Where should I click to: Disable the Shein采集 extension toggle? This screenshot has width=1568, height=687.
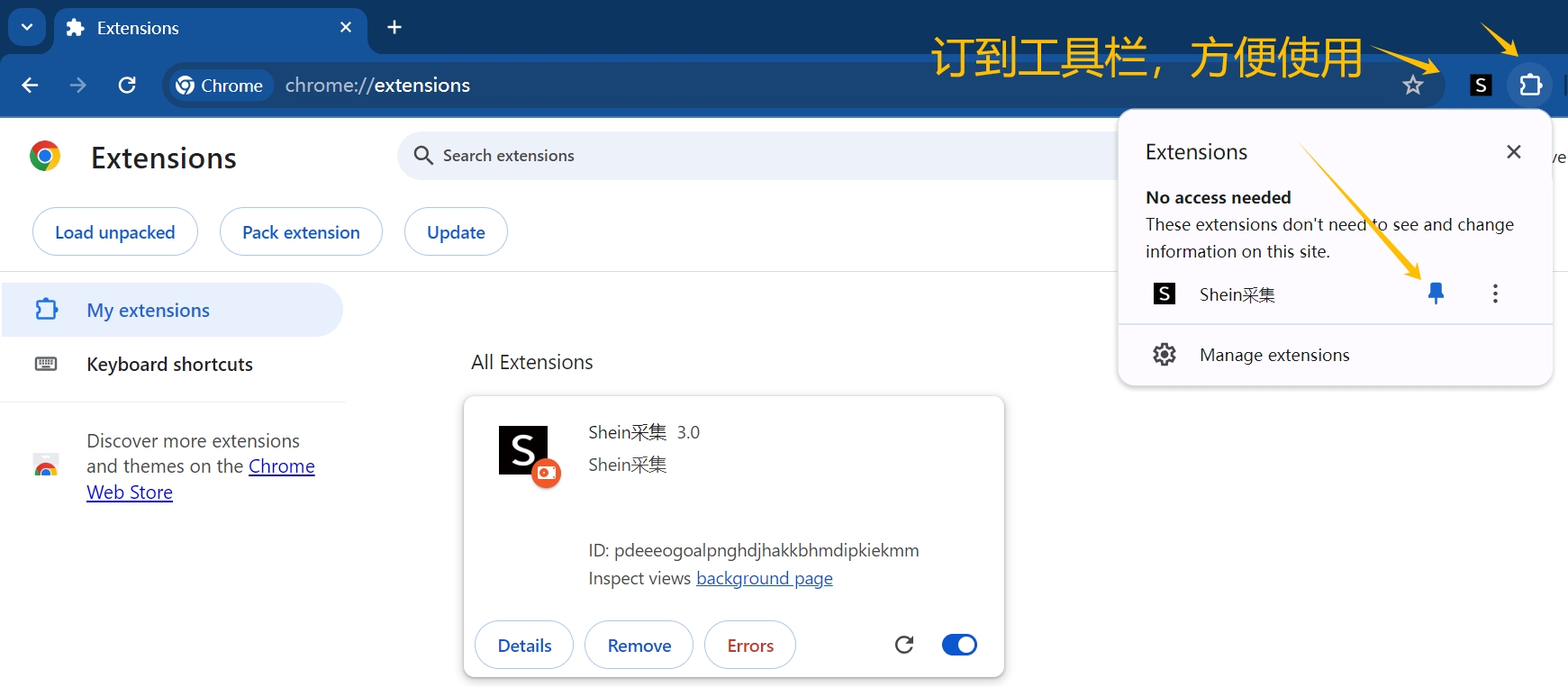pos(959,645)
